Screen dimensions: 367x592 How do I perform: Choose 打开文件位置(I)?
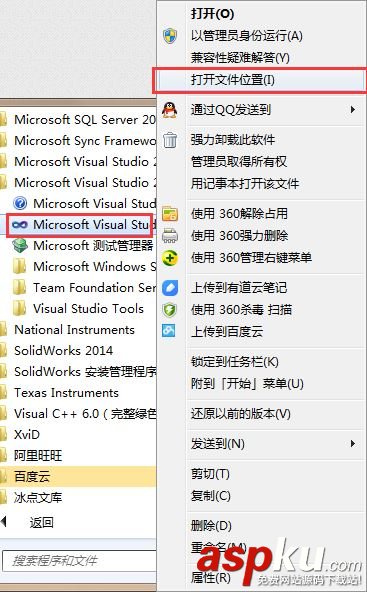click(233, 80)
